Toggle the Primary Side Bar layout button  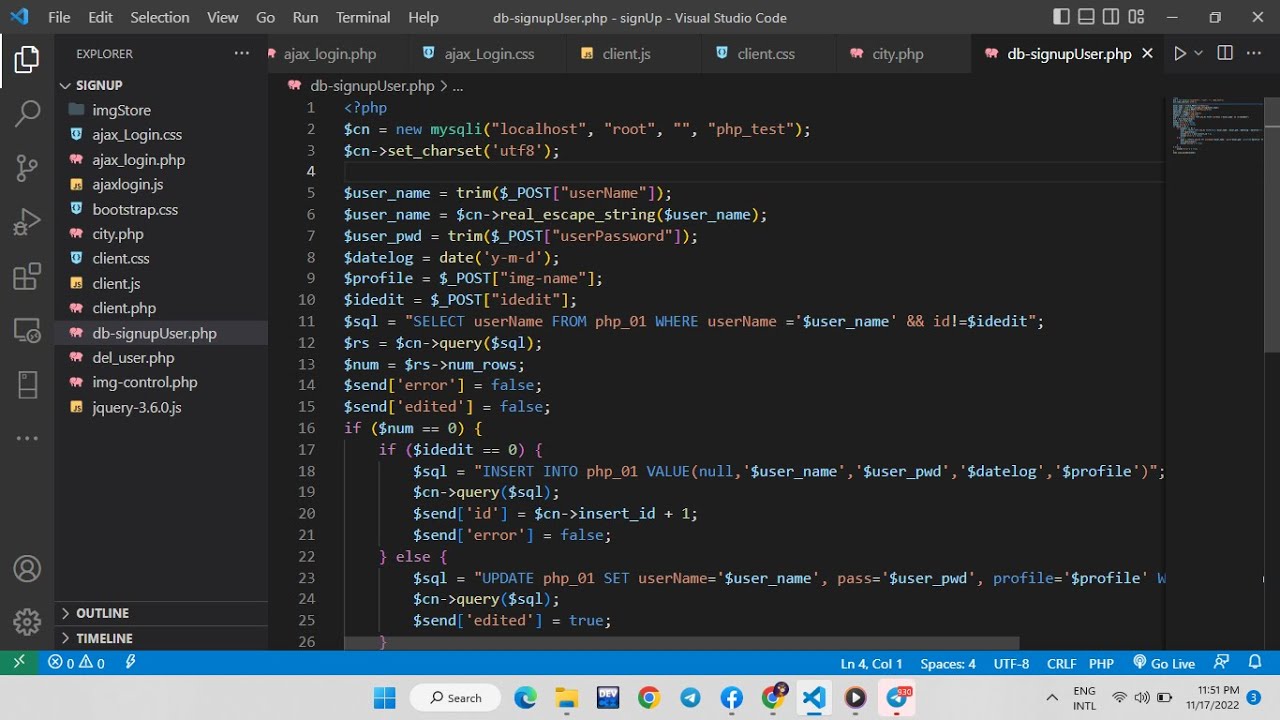1061,17
